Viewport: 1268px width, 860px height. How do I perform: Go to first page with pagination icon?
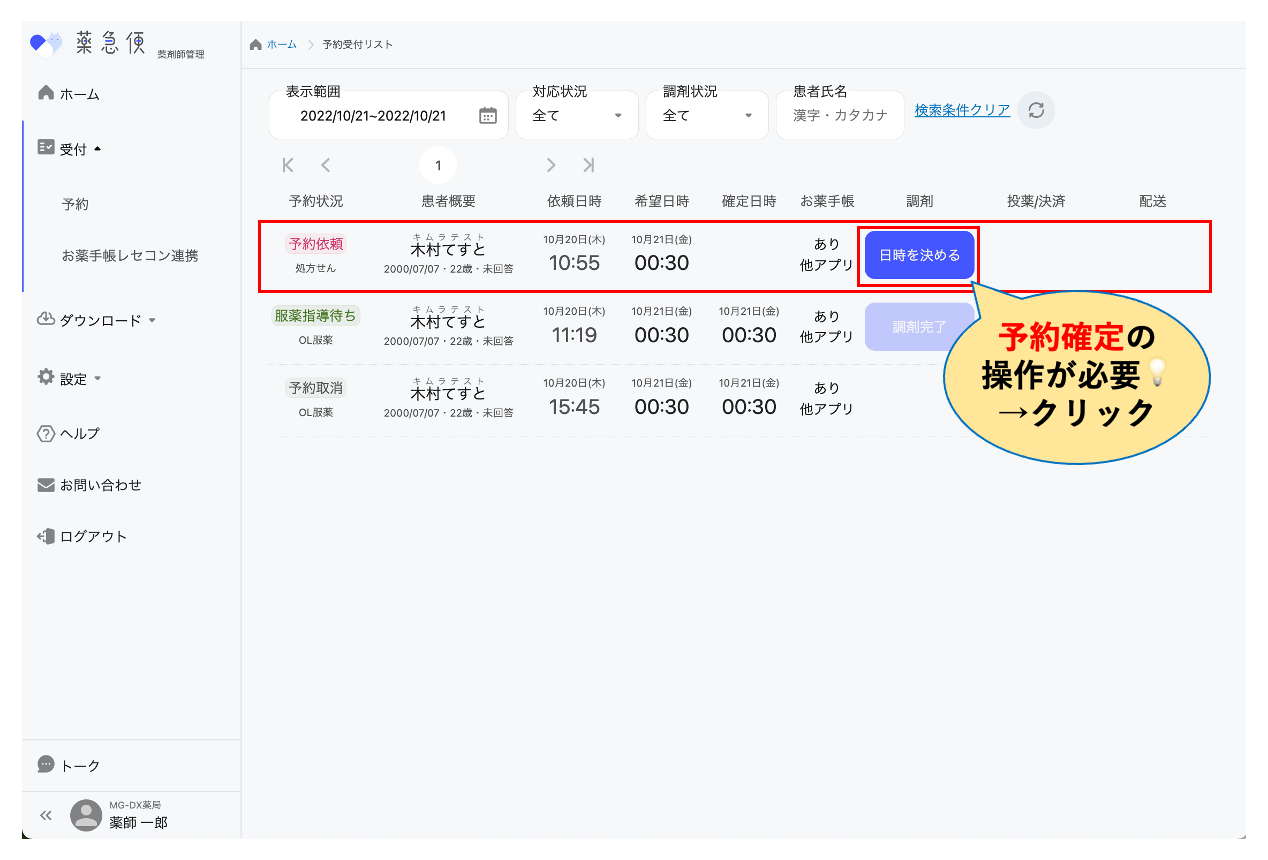(x=288, y=165)
